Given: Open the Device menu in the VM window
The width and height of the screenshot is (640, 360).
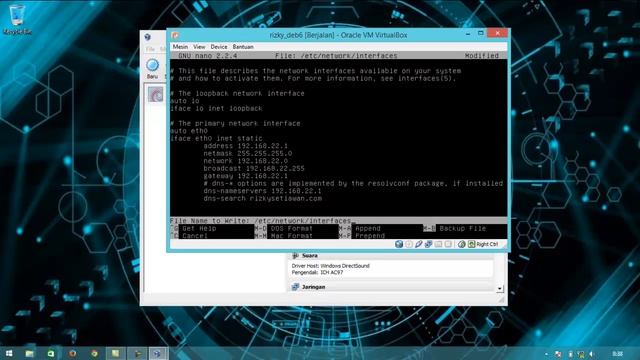Looking at the screenshot, I should point(219,47).
